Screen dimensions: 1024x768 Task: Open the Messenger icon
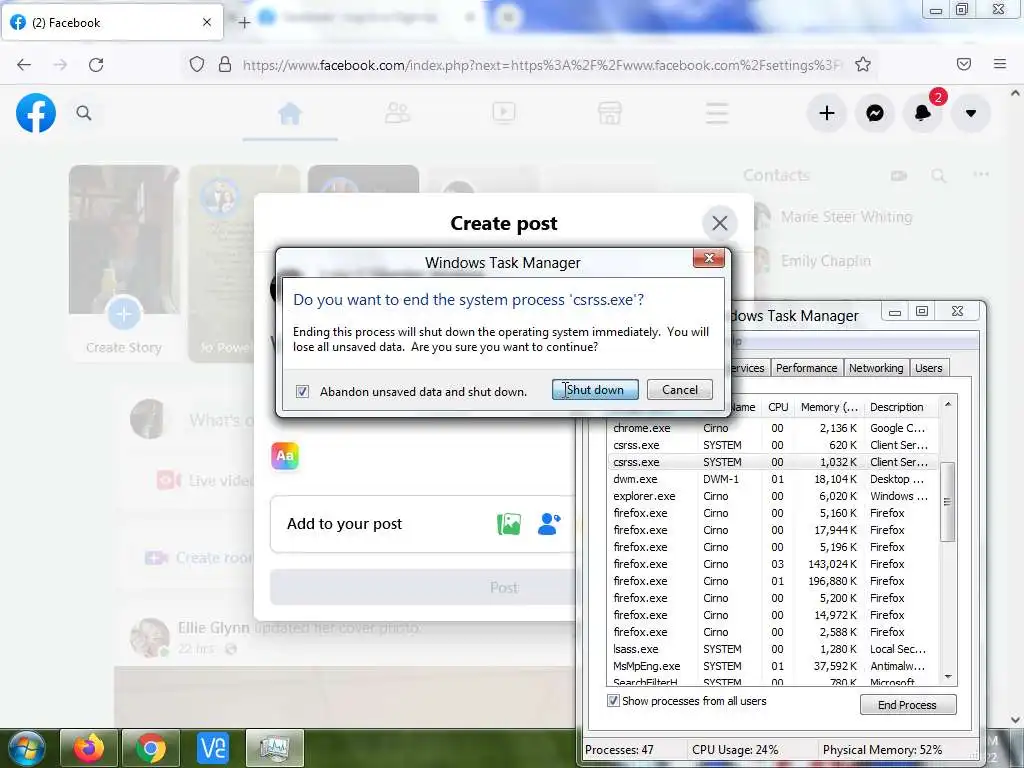tap(875, 113)
